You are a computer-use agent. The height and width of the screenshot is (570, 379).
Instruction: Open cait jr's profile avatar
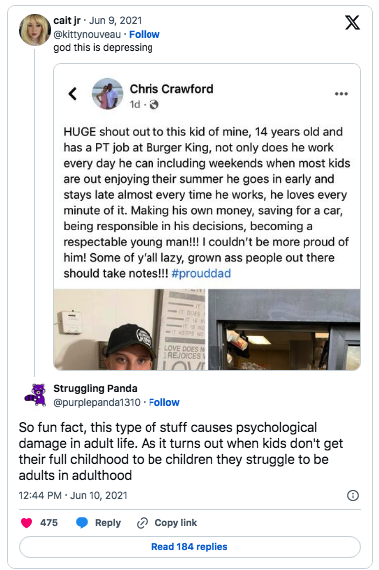[35, 30]
